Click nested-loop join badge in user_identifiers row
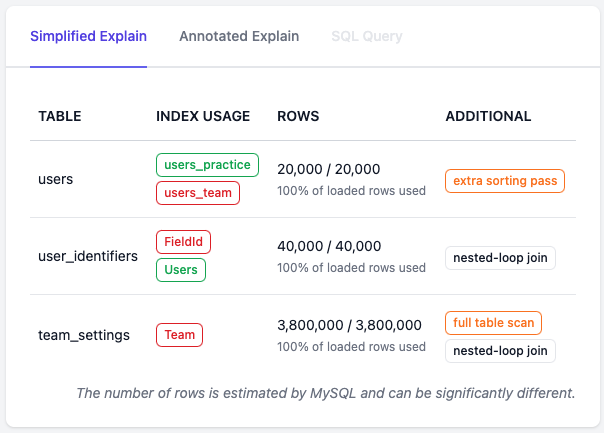Image resolution: width=604 pixels, height=433 pixels. [x=500, y=258]
